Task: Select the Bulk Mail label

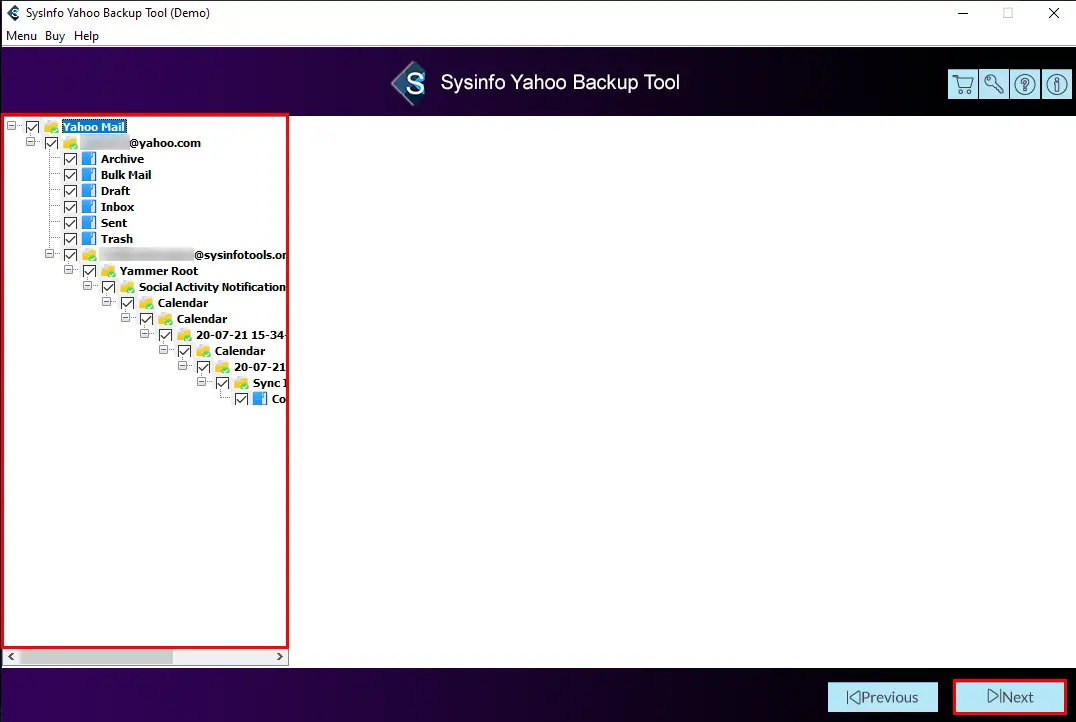Action: coord(126,174)
